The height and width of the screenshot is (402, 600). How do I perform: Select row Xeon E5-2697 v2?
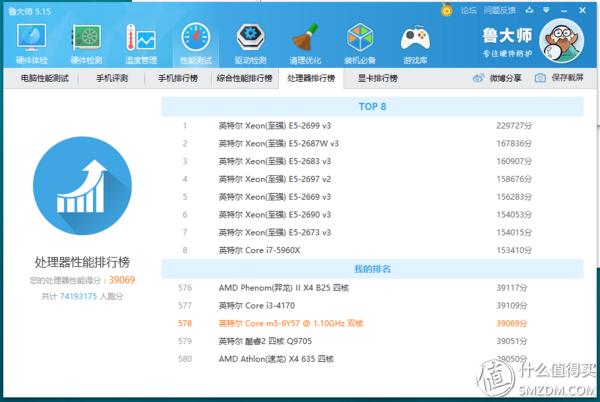372,179
